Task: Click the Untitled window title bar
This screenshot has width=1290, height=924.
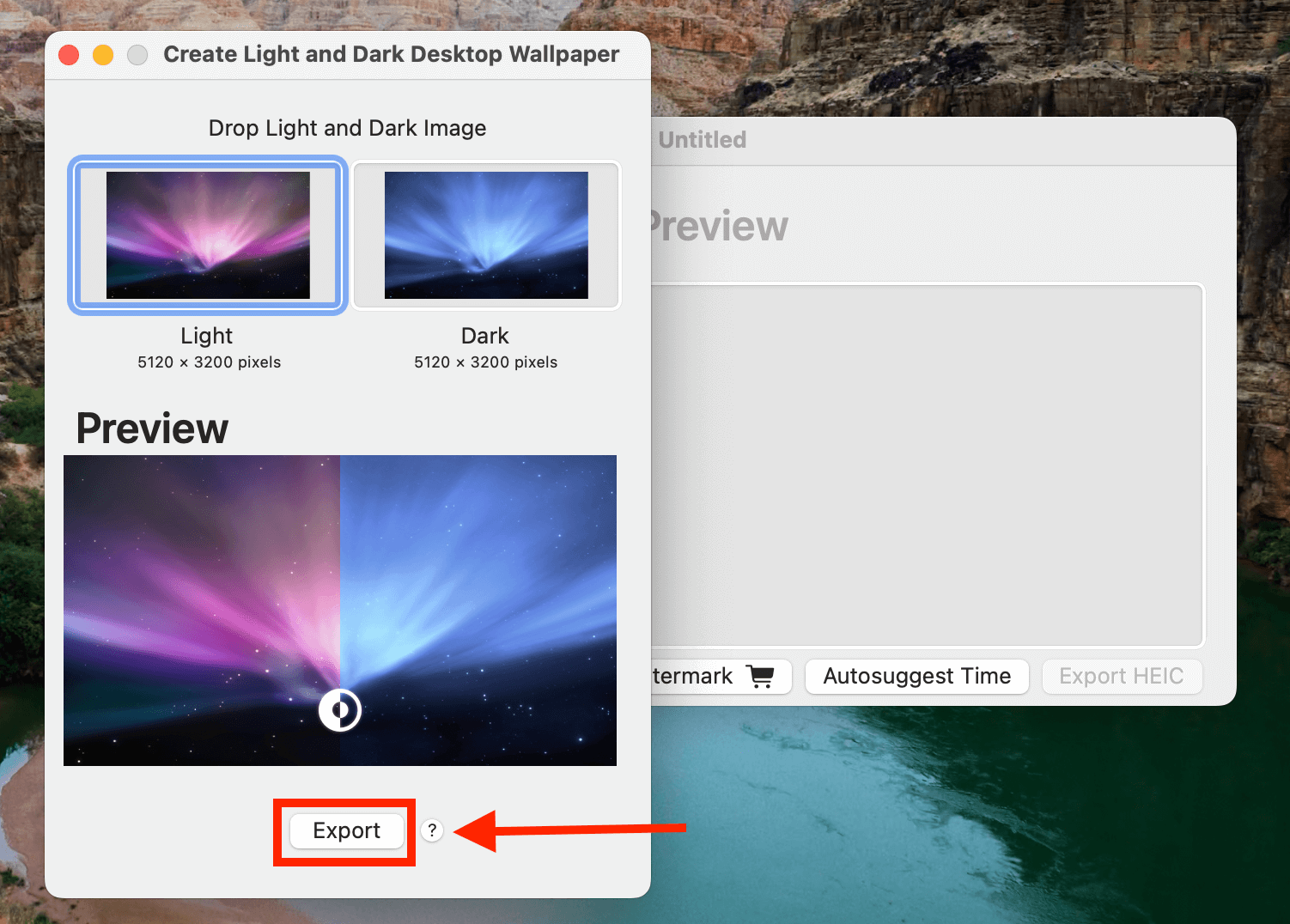Action: pos(945,140)
